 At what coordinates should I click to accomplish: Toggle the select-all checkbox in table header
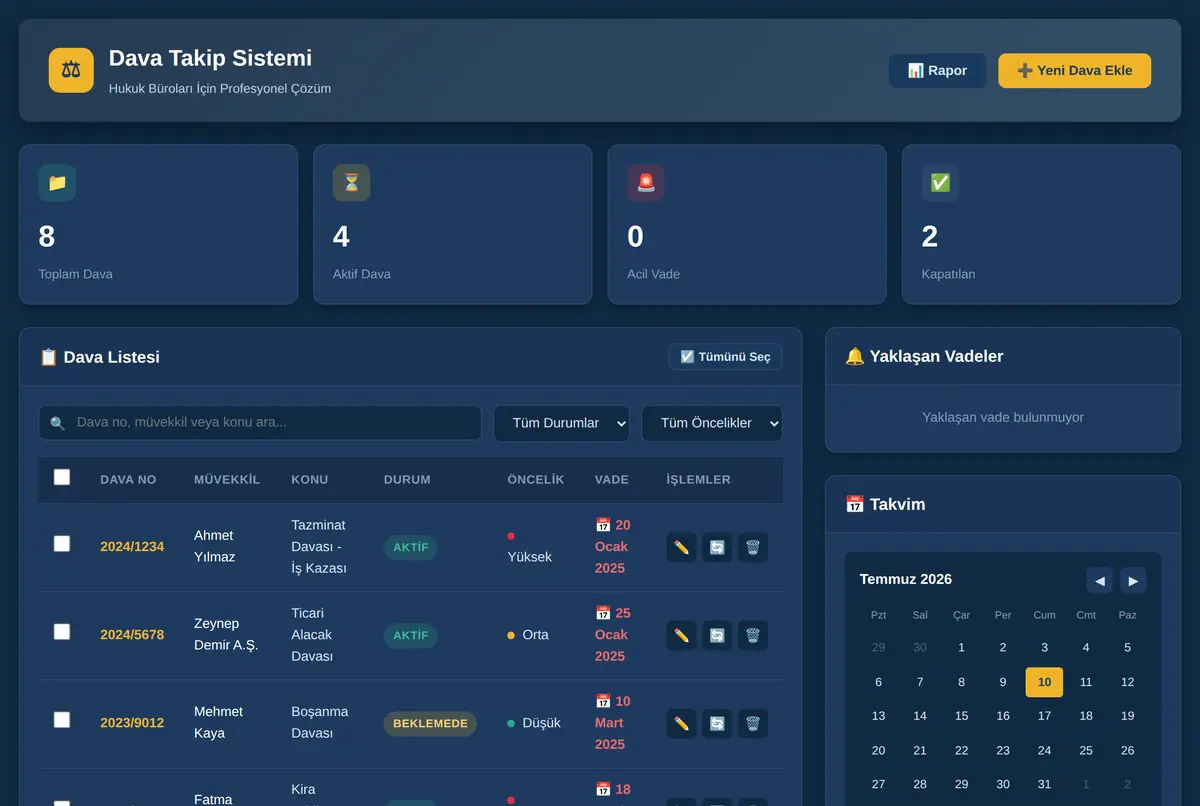[x=62, y=478]
